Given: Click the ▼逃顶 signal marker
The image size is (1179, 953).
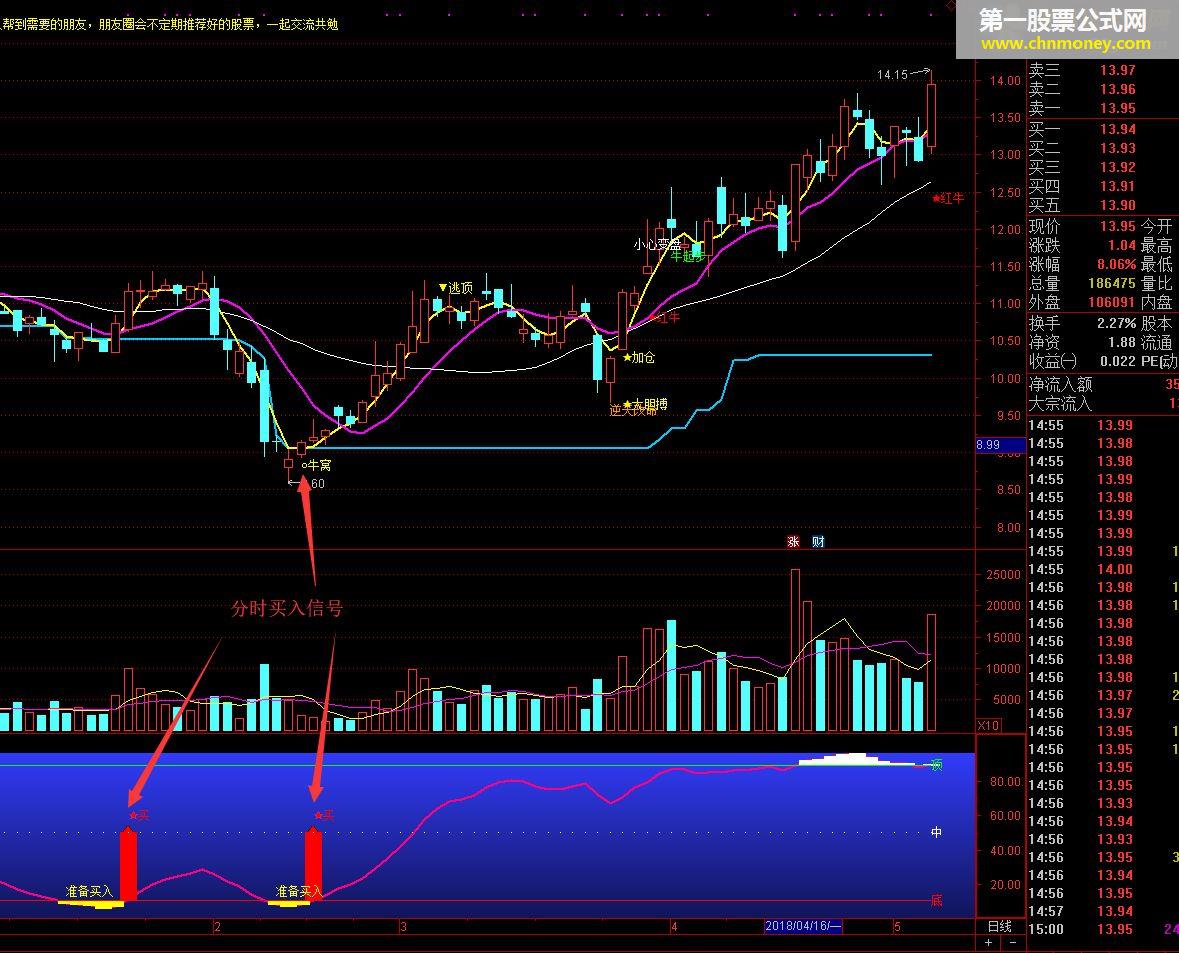Looking at the screenshot, I should coord(456,288).
